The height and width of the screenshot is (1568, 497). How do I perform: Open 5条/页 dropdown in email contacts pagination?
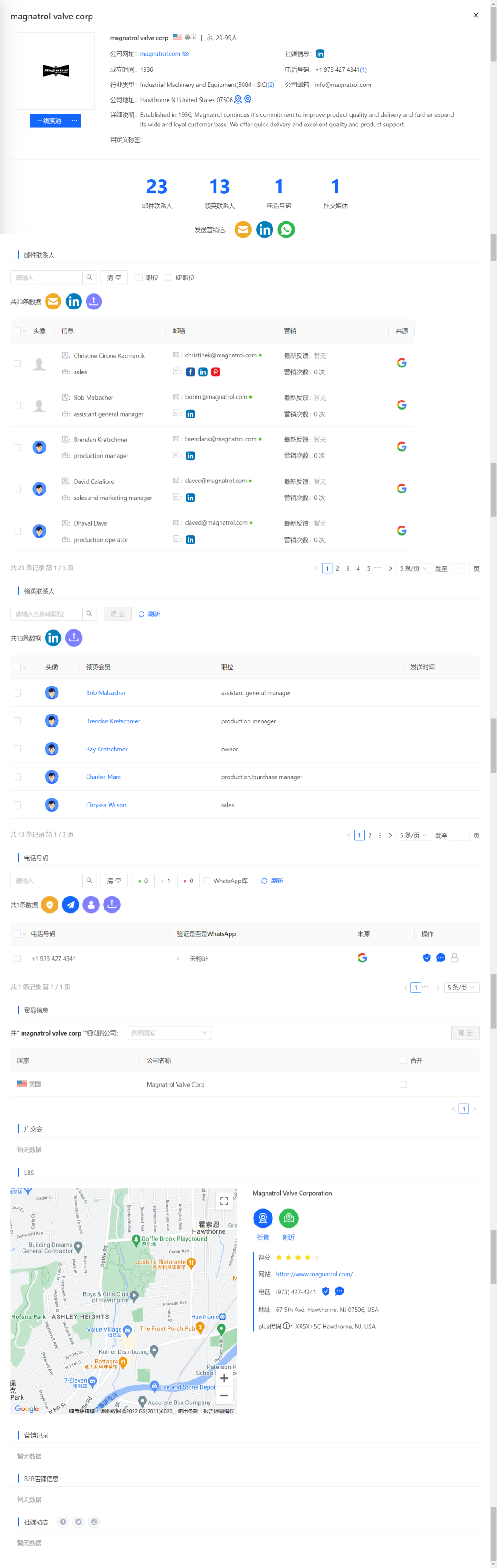(x=414, y=568)
